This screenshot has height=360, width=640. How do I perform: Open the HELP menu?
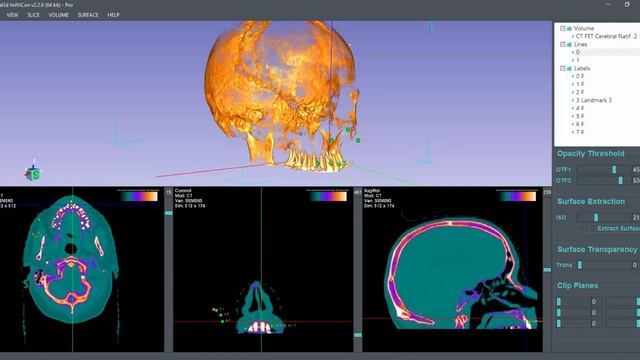pos(113,15)
